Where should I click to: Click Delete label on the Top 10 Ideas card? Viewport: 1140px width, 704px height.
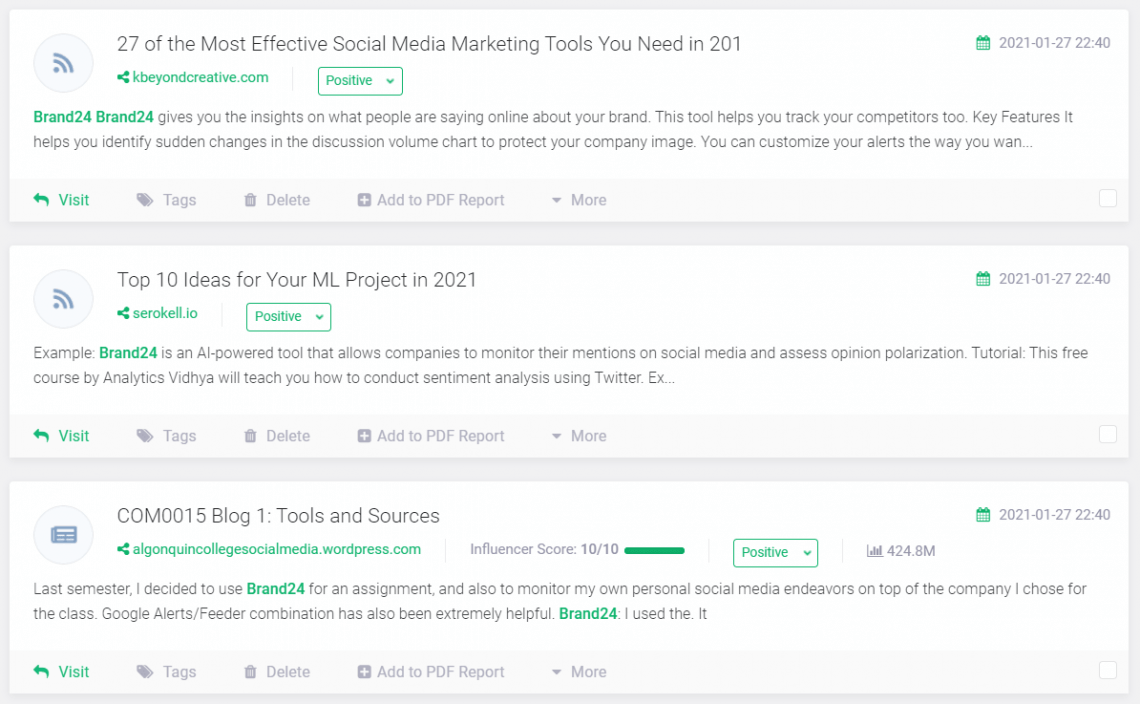coord(288,436)
